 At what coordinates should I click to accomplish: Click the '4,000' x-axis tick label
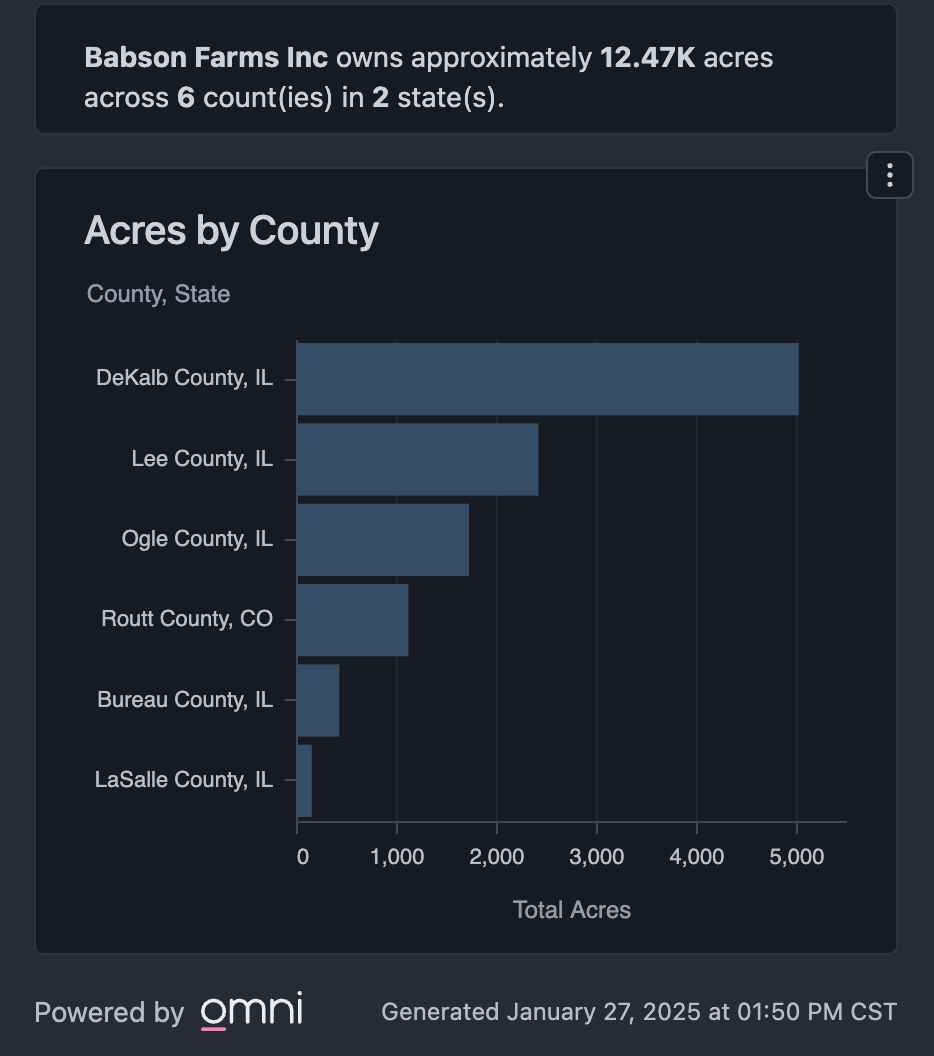(x=697, y=857)
